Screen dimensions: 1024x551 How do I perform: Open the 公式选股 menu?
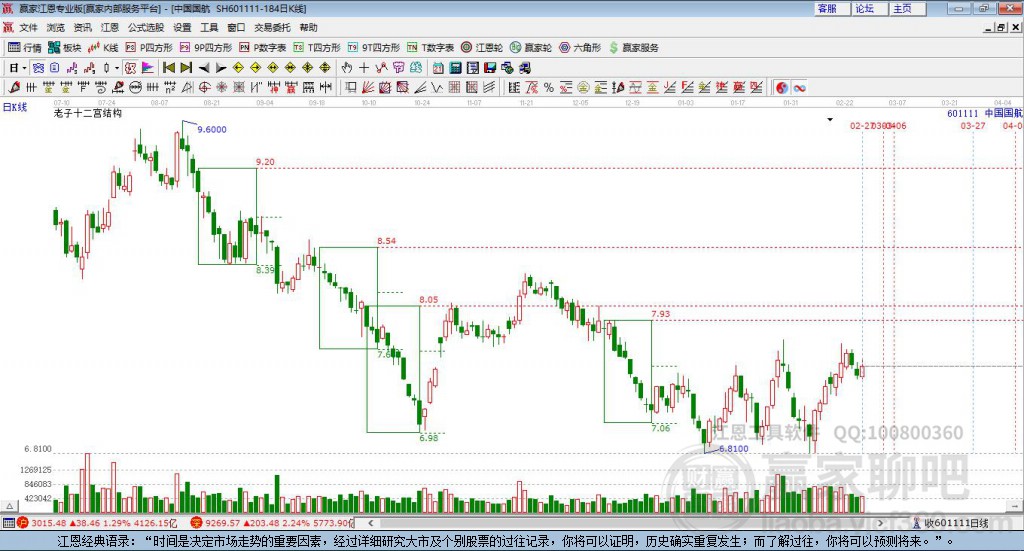(146, 27)
